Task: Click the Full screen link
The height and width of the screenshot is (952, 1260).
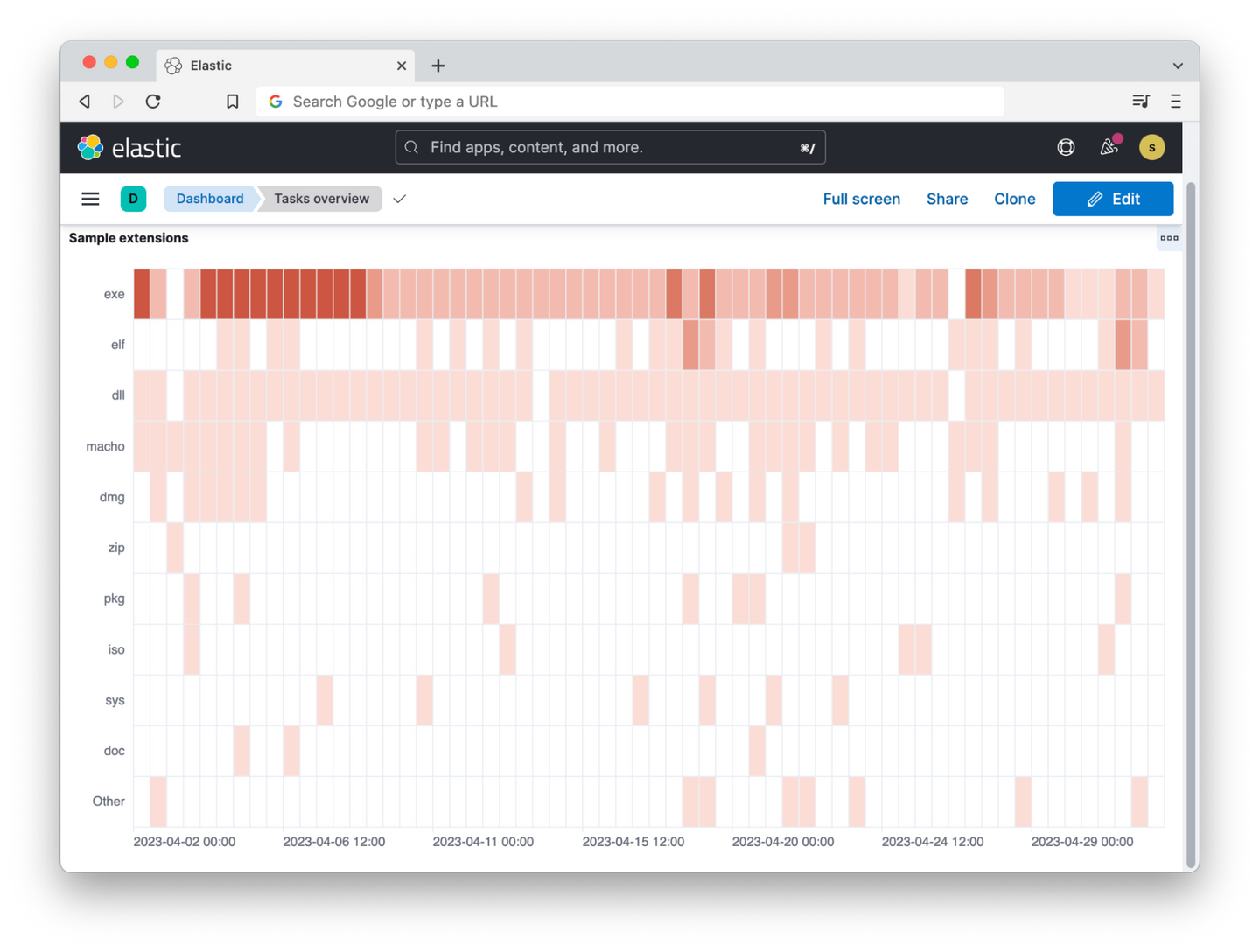Action: tap(861, 199)
